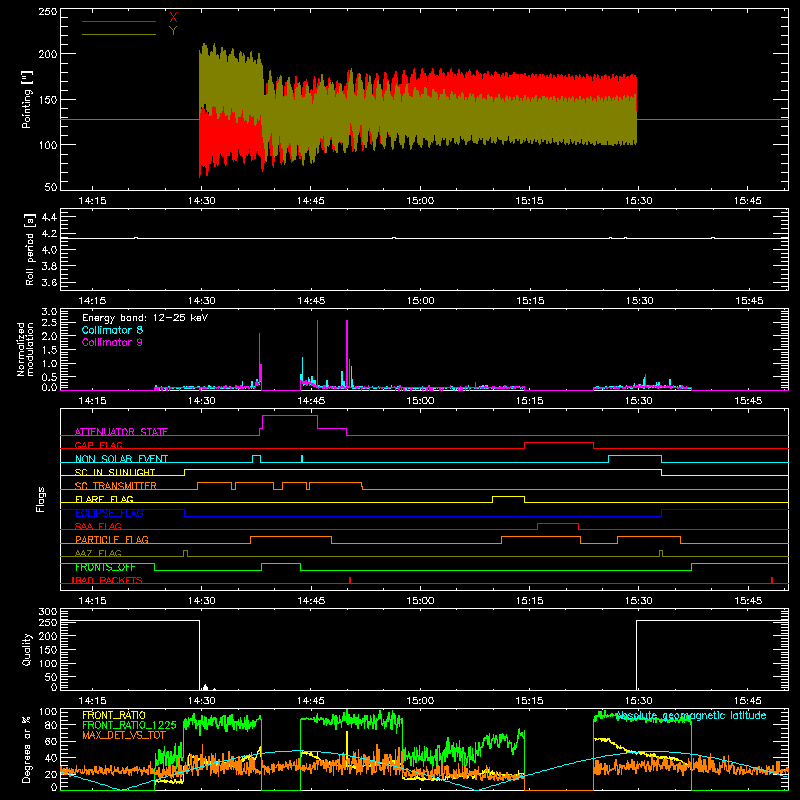This screenshot has width=800, height=800.
Task: Click the olive Y legend line
Action: (x=119, y=35)
